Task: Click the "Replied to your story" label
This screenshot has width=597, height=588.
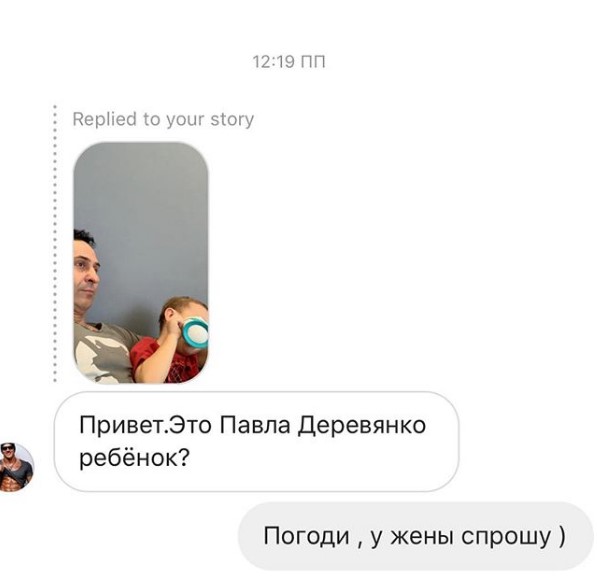Action: click(x=163, y=120)
